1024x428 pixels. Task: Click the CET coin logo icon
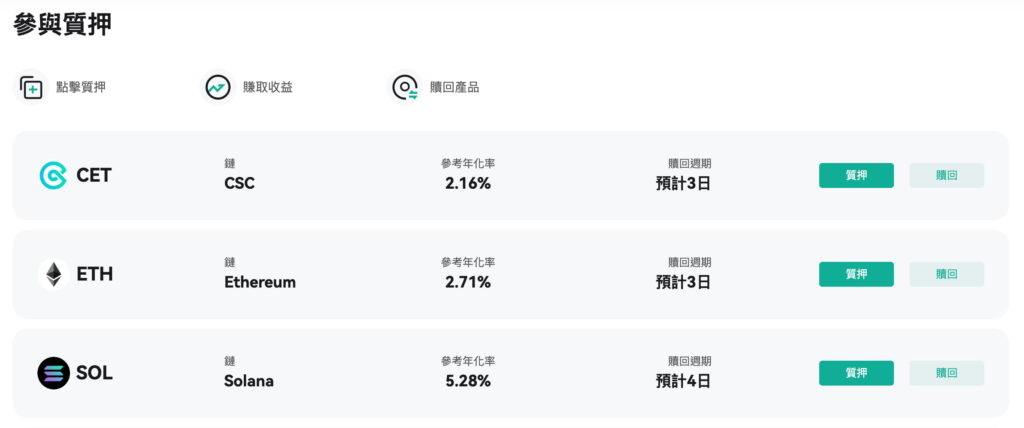[x=53, y=175]
